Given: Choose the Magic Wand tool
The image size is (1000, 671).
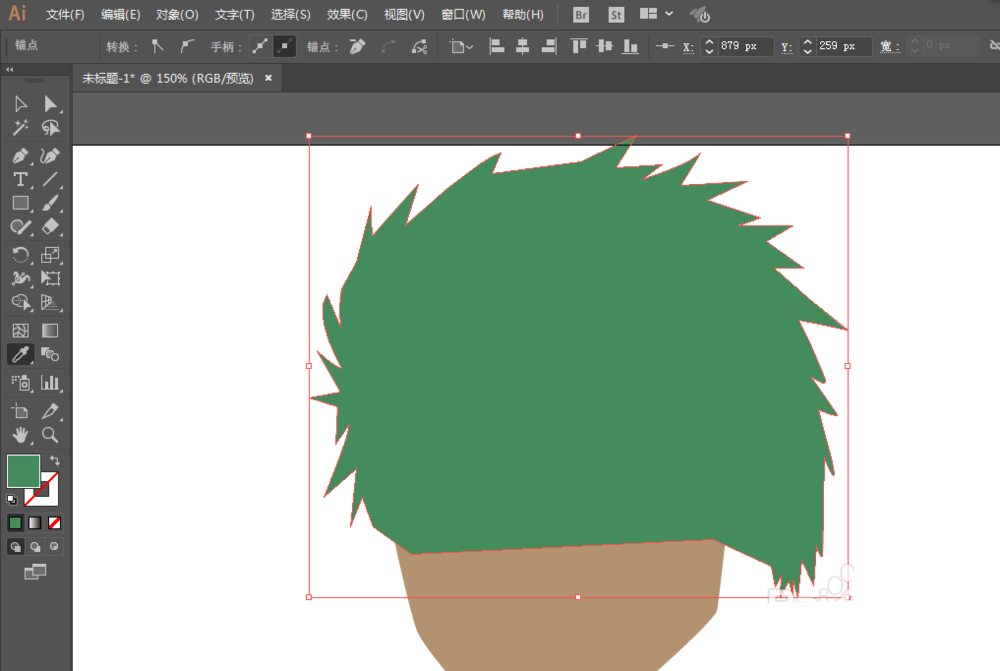Looking at the screenshot, I should tap(20, 128).
